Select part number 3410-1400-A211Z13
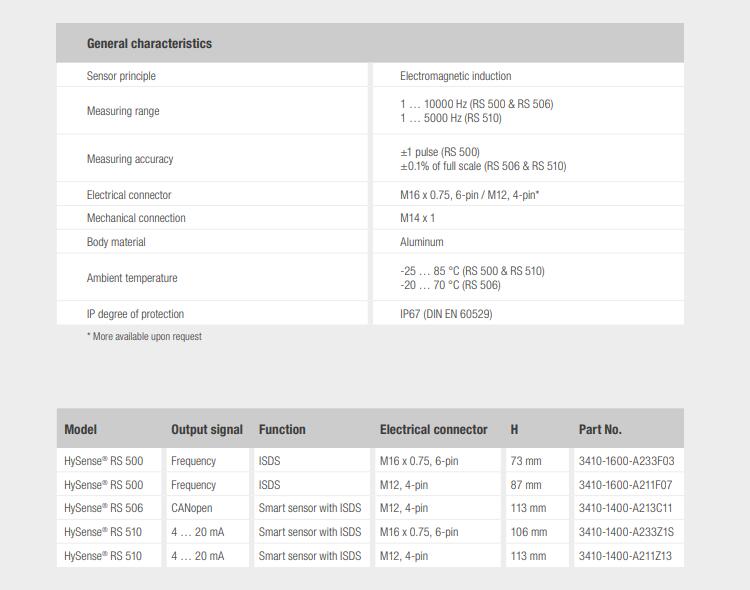This screenshot has width=750, height=590. [625, 556]
